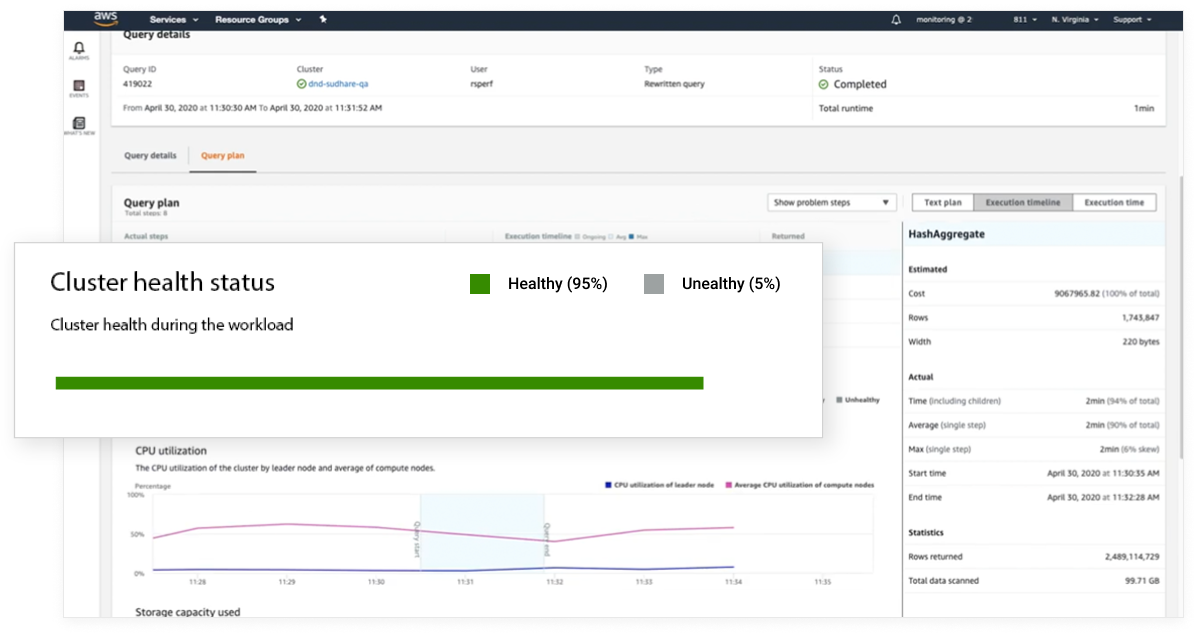1199x636 pixels.
Task: Open the Alarms bell in sidebar
Action: click(x=79, y=49)
